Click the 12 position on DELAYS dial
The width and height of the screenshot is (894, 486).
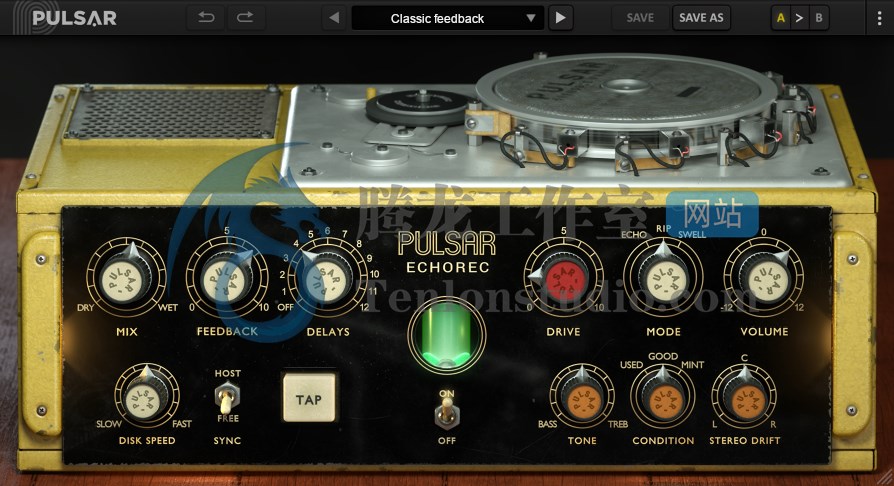365,307
